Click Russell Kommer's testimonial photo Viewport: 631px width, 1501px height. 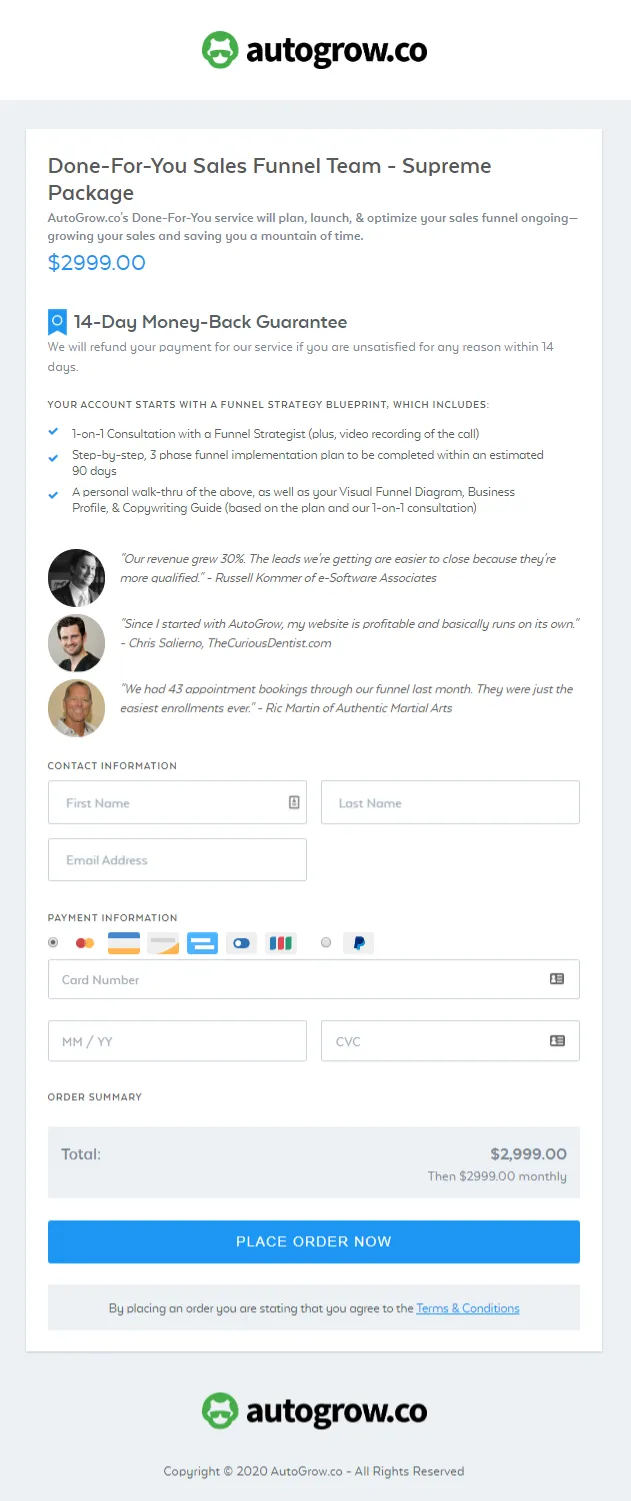pos(76,577)
